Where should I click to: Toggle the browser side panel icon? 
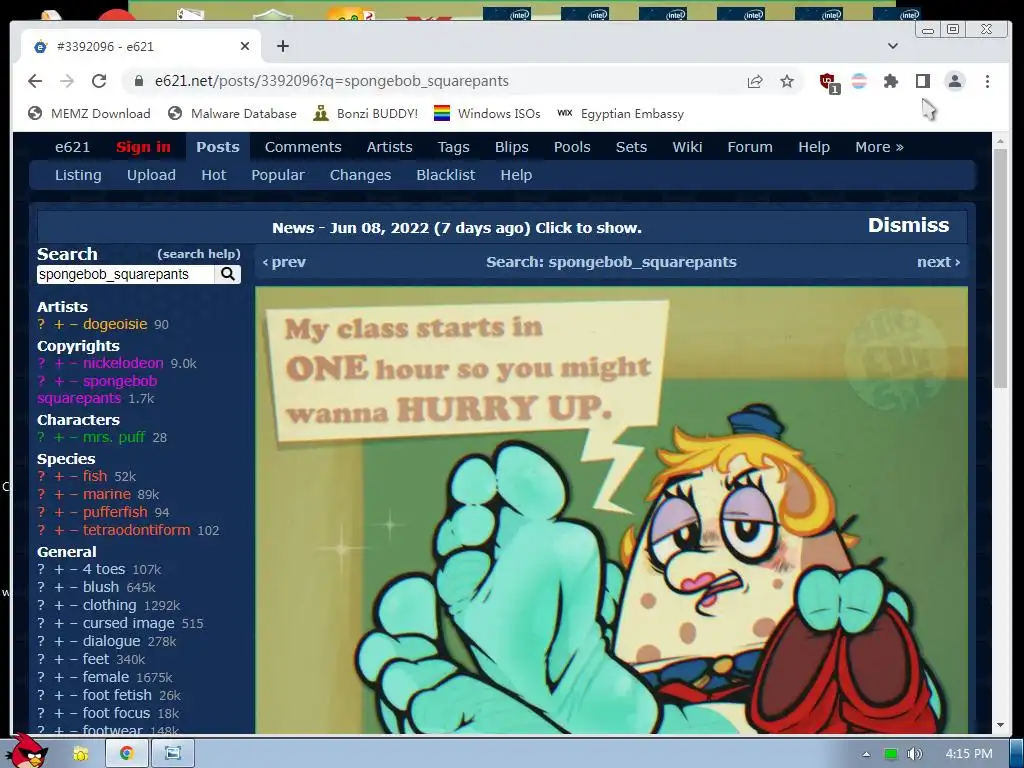tap(922, 81)
